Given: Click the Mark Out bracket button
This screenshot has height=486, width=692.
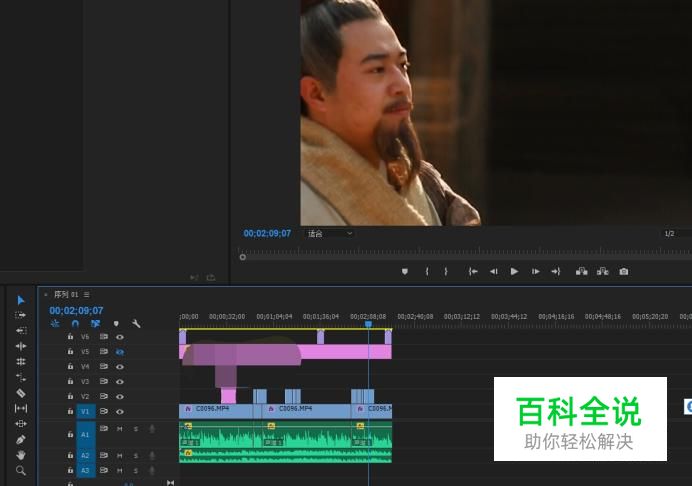Looking at the screenshot, I should 446,271.
